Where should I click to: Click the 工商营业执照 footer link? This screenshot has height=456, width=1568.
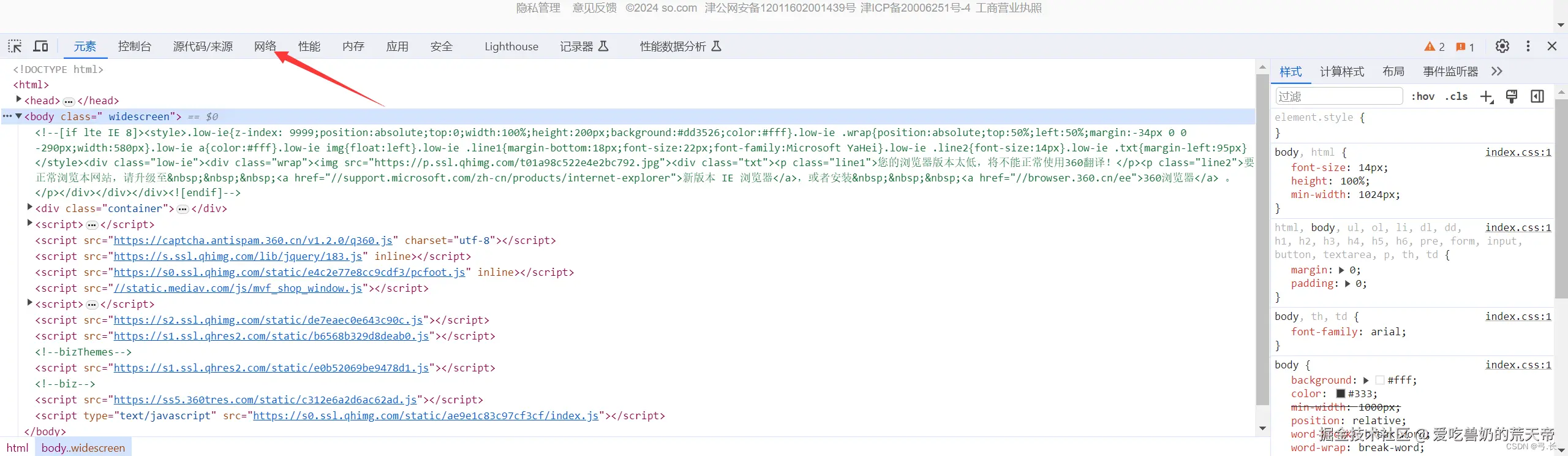coord(1008,8)
